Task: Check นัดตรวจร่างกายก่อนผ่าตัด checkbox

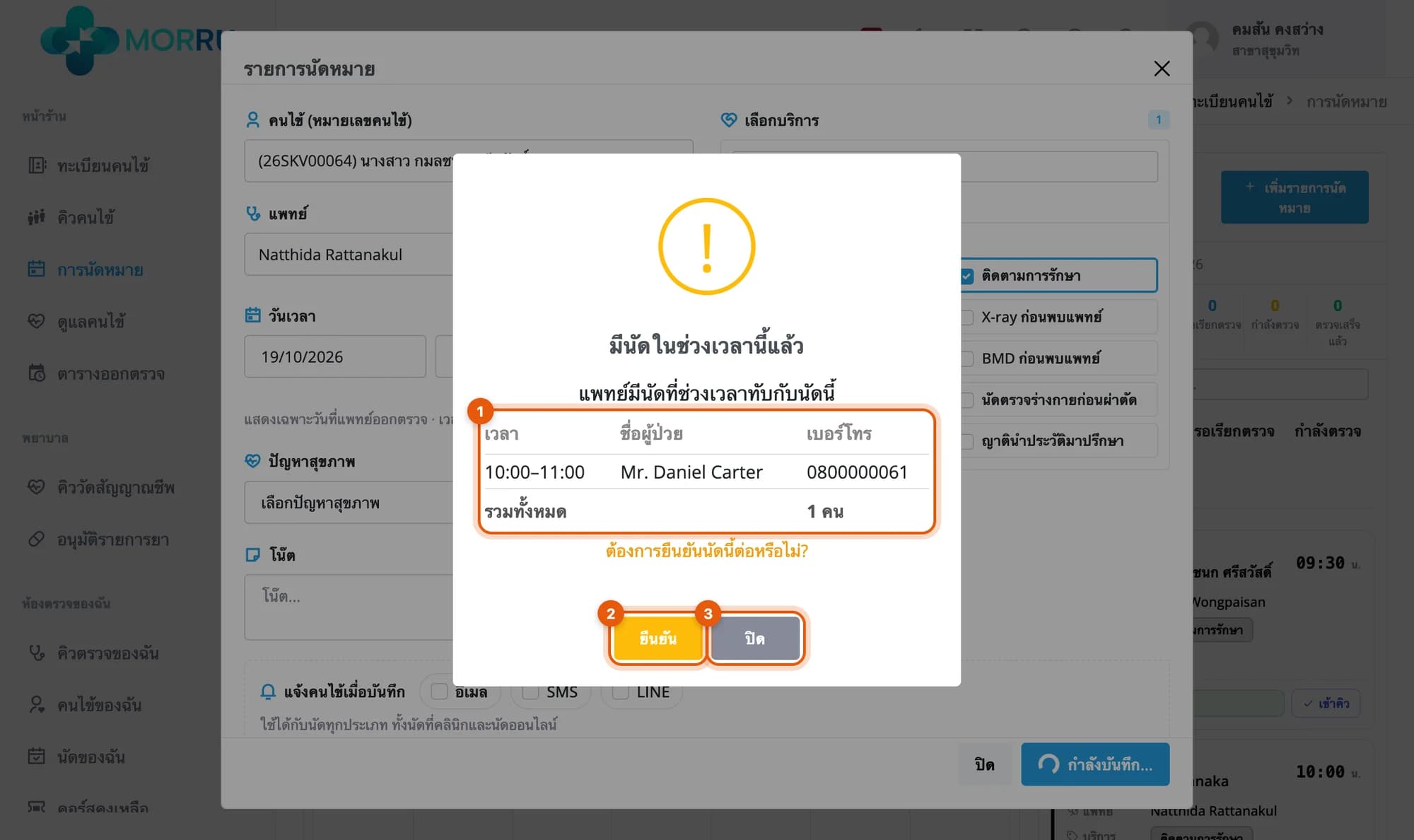Action: [x=967, y=399]
